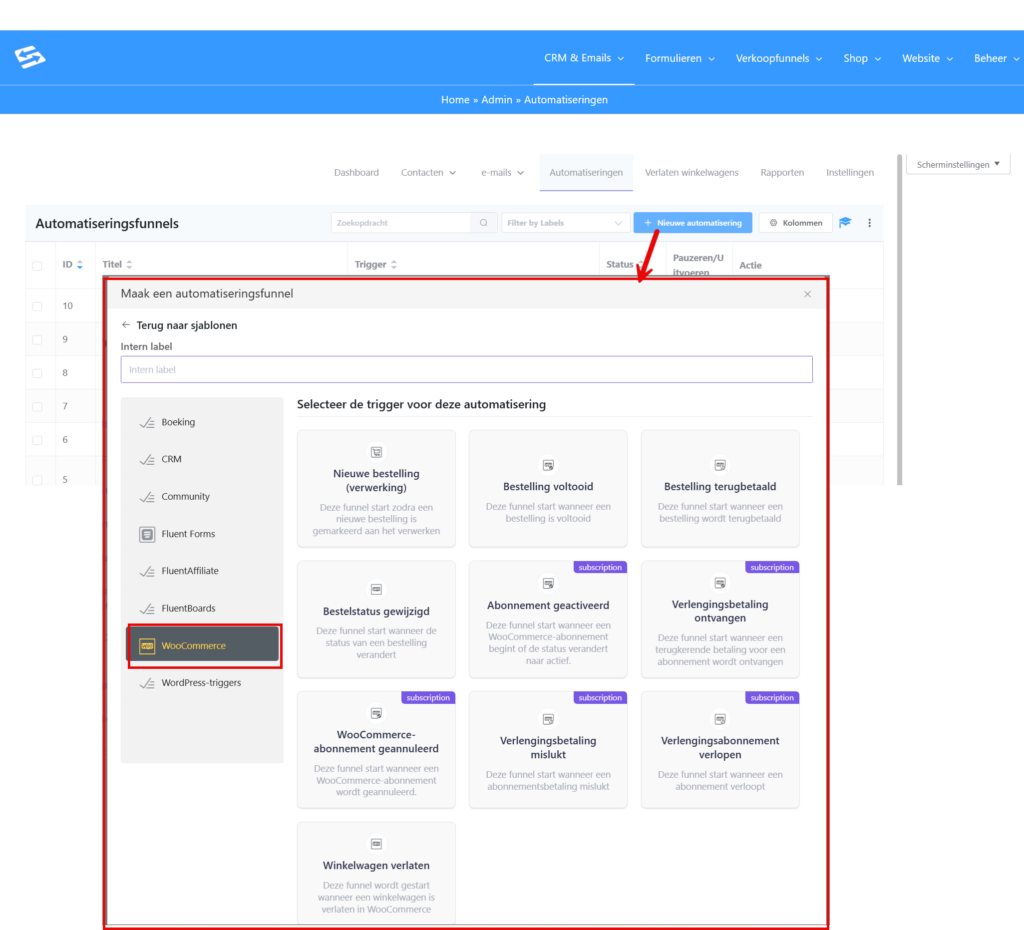Toggle the select-all checkbox in table header

[37, 265]
